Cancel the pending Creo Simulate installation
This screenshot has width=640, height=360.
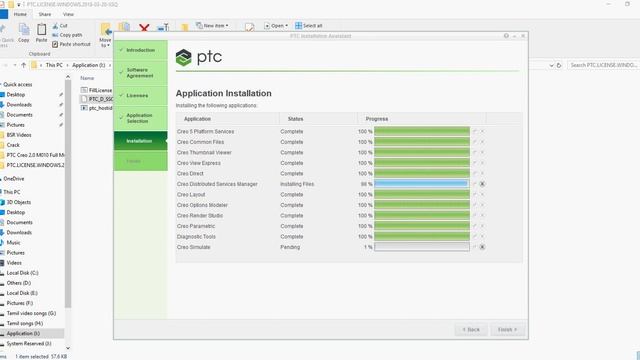[x=482, y=247]
